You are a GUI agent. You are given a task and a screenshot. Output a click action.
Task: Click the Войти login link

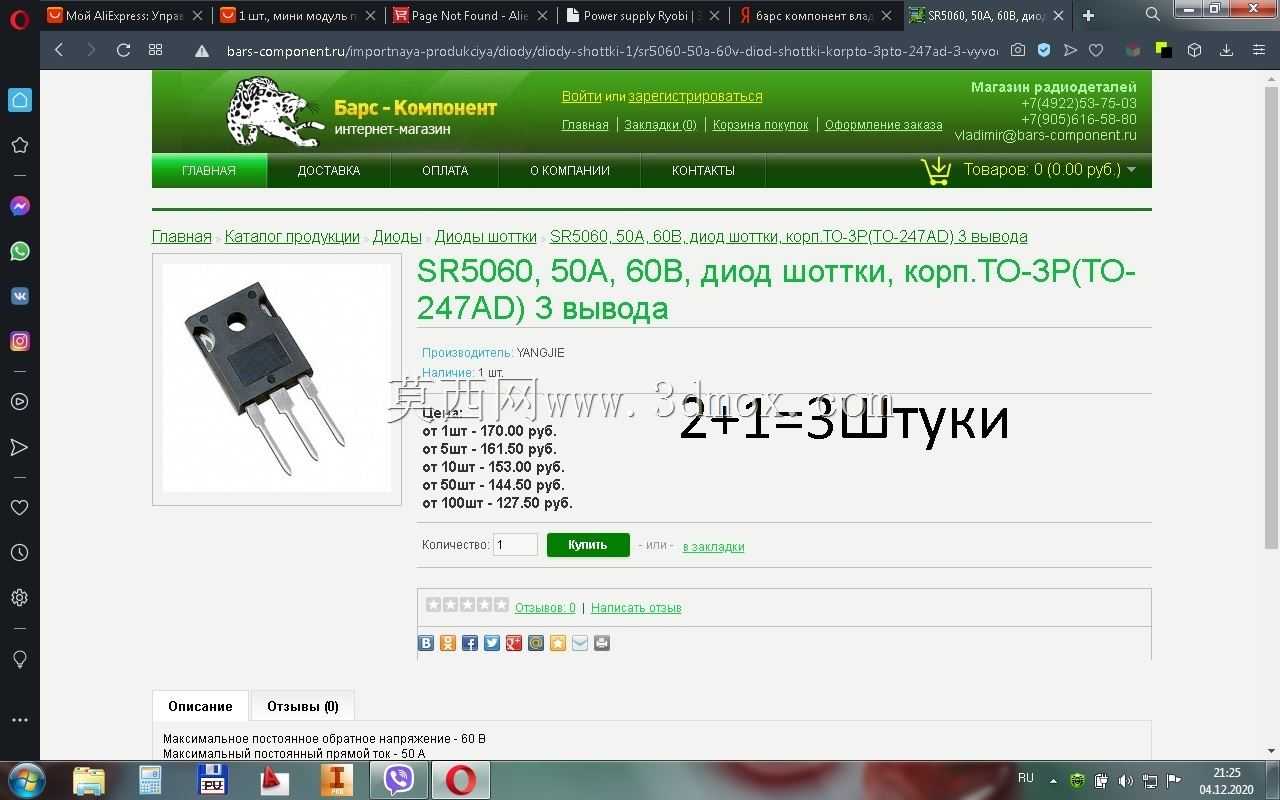coord(581,96)
